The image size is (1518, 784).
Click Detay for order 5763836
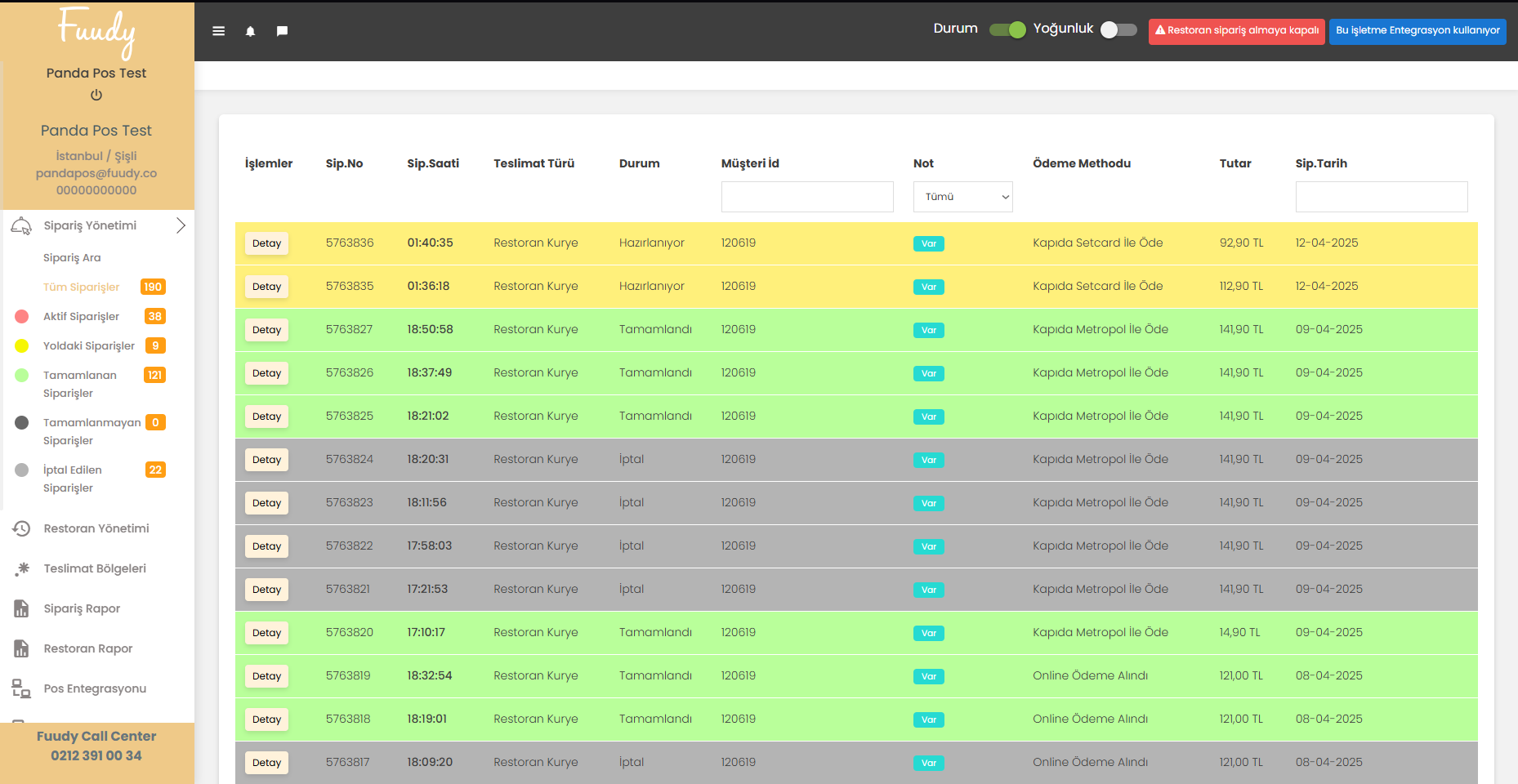266,243
